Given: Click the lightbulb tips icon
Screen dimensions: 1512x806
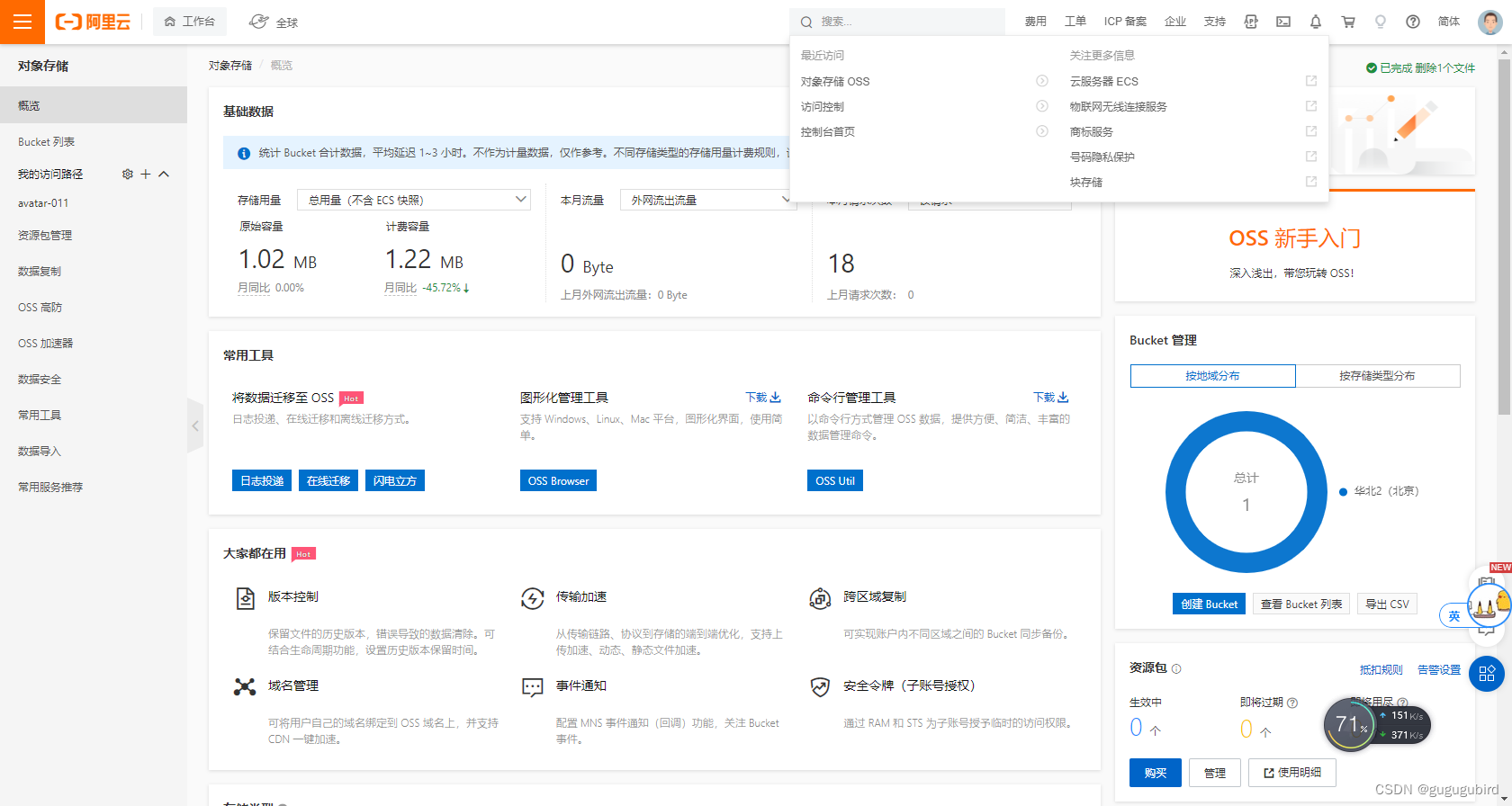Looking at the screenshot, I should tap(1381, 22).
